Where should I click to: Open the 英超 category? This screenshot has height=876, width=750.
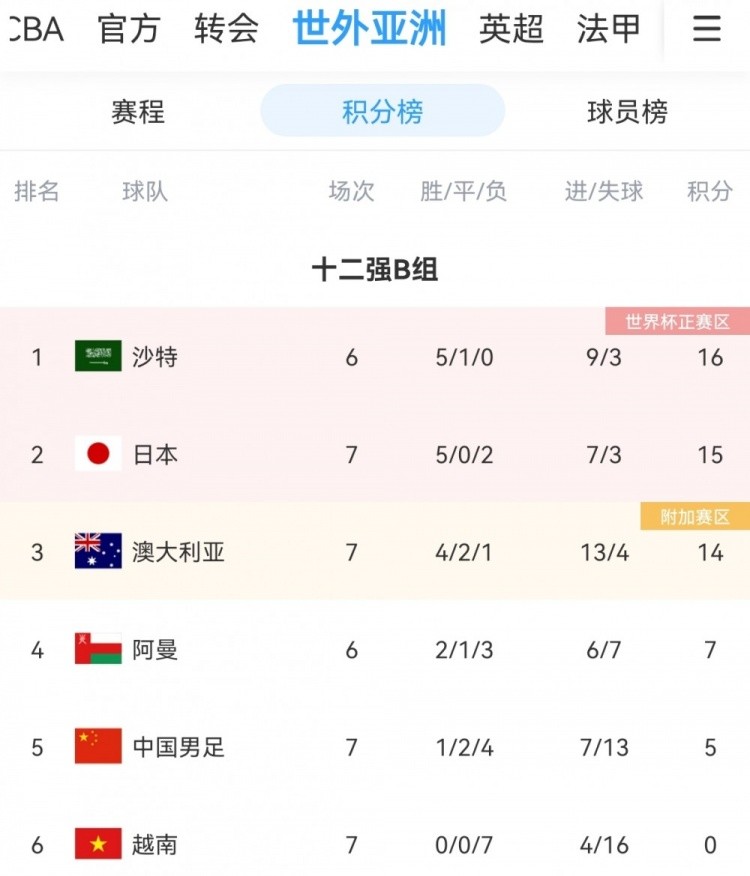tap(511, 29)
